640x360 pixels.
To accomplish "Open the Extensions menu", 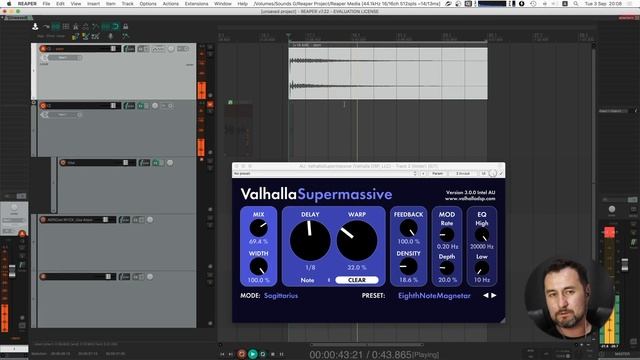I will tap(196, 3).
